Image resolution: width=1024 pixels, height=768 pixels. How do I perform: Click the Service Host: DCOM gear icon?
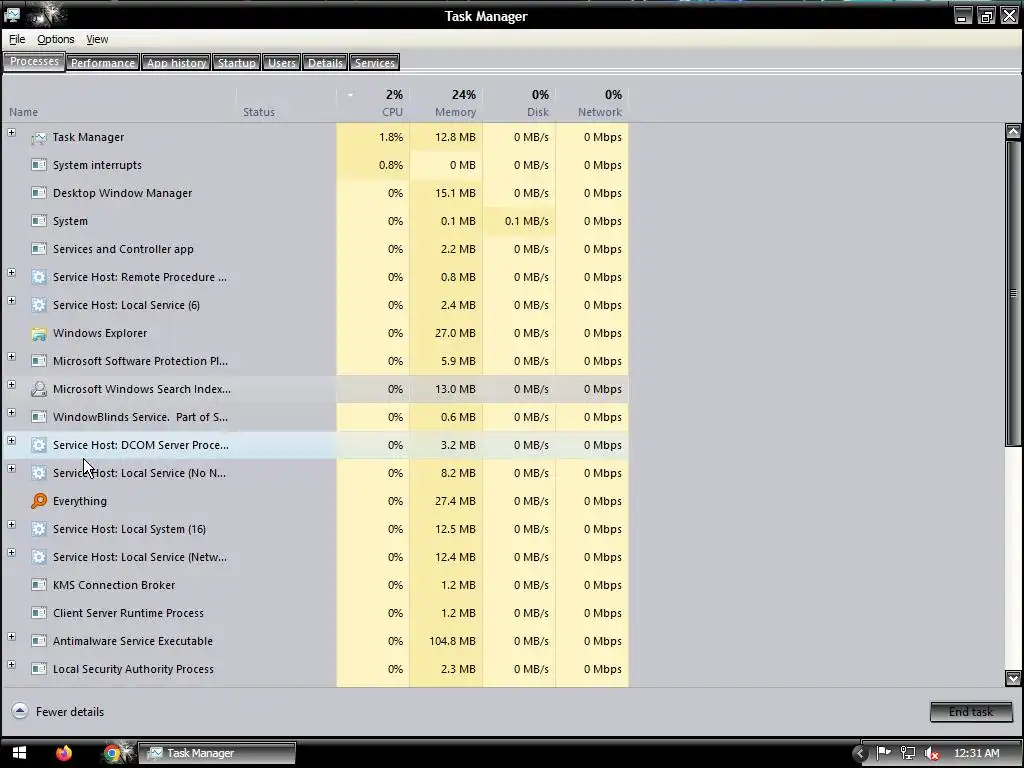pos(39,445)
